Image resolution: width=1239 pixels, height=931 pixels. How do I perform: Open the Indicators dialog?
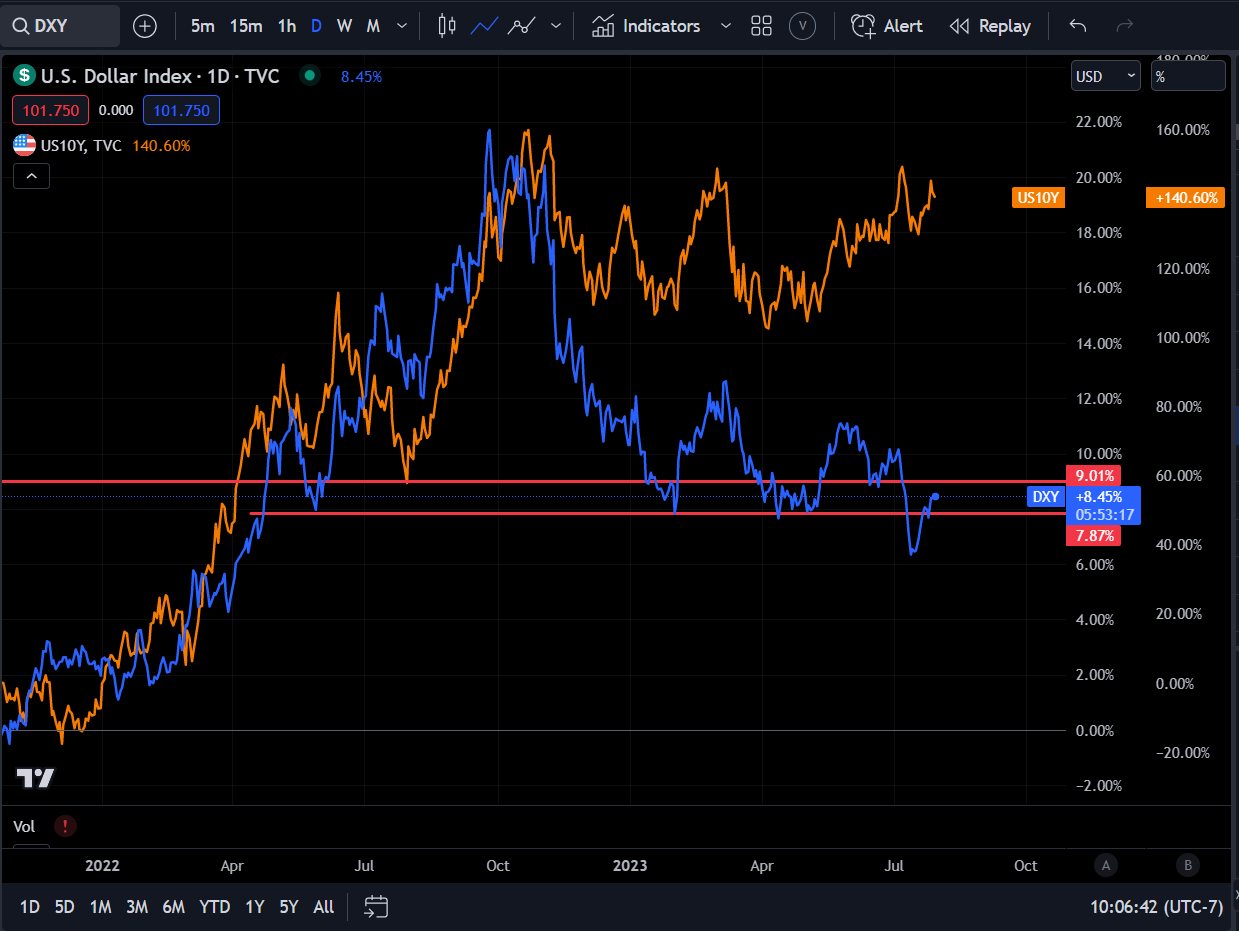[646, 26]
